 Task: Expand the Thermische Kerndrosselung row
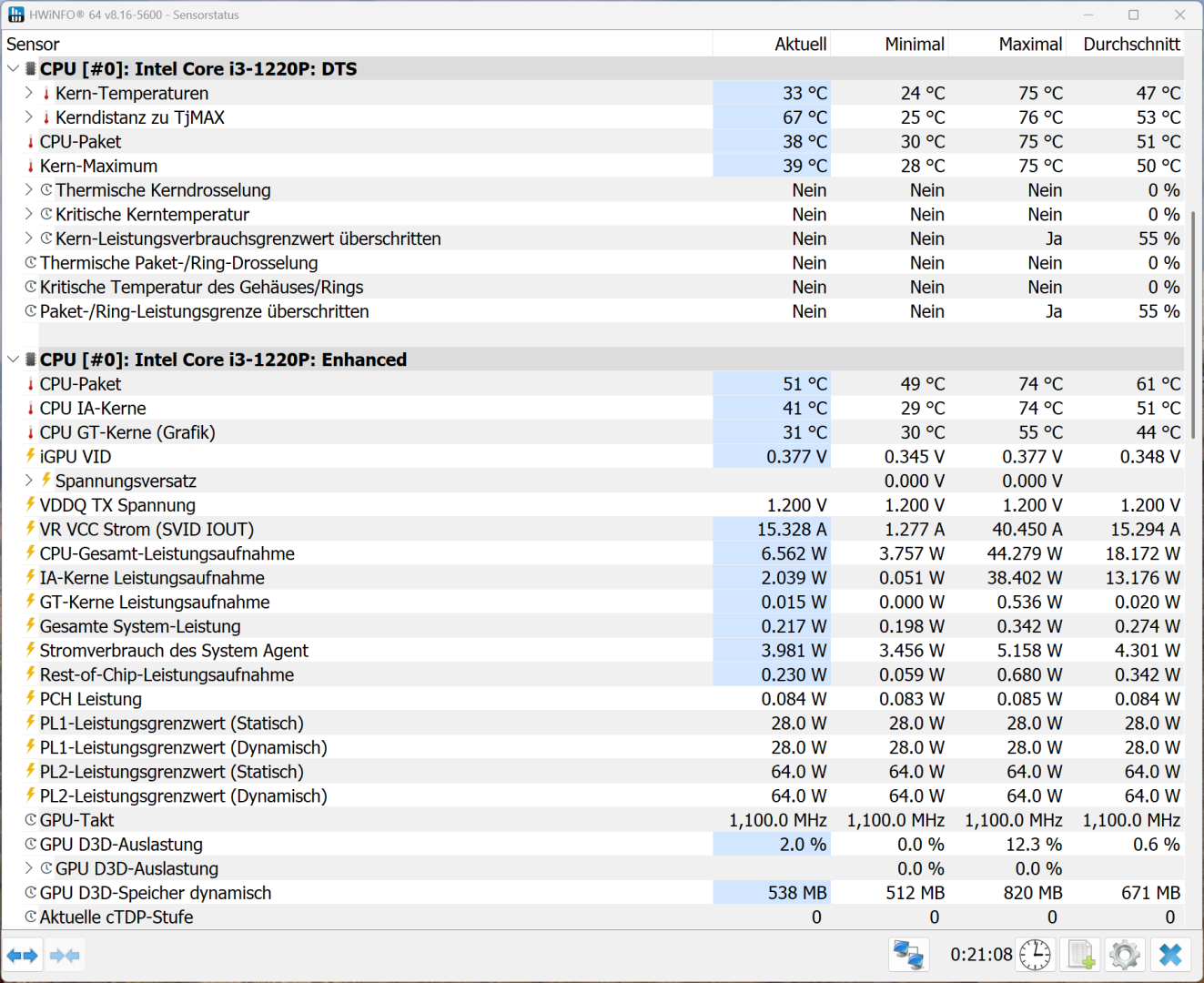tap(29, 189)
